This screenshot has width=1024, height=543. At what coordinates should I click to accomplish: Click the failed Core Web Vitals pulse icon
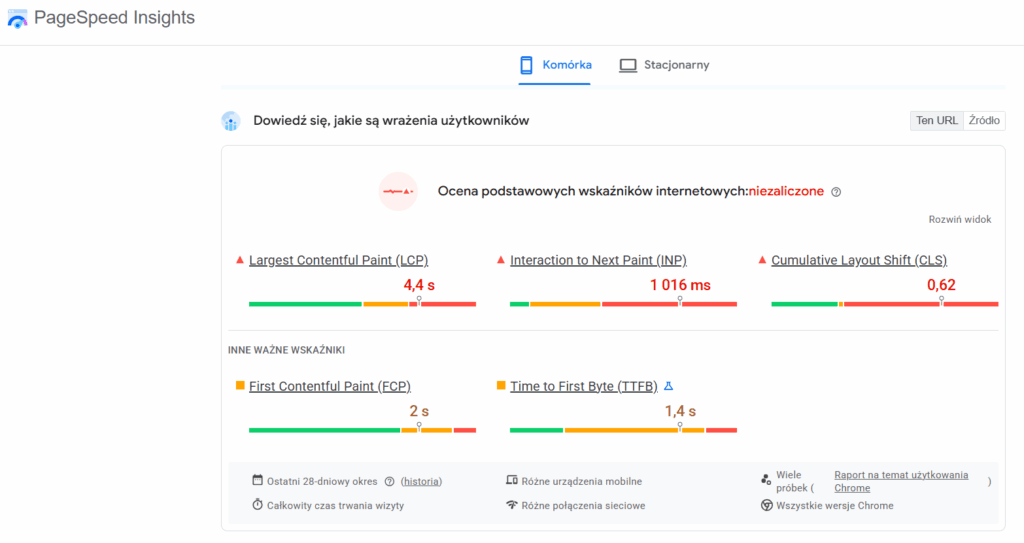tap(398, 191)
